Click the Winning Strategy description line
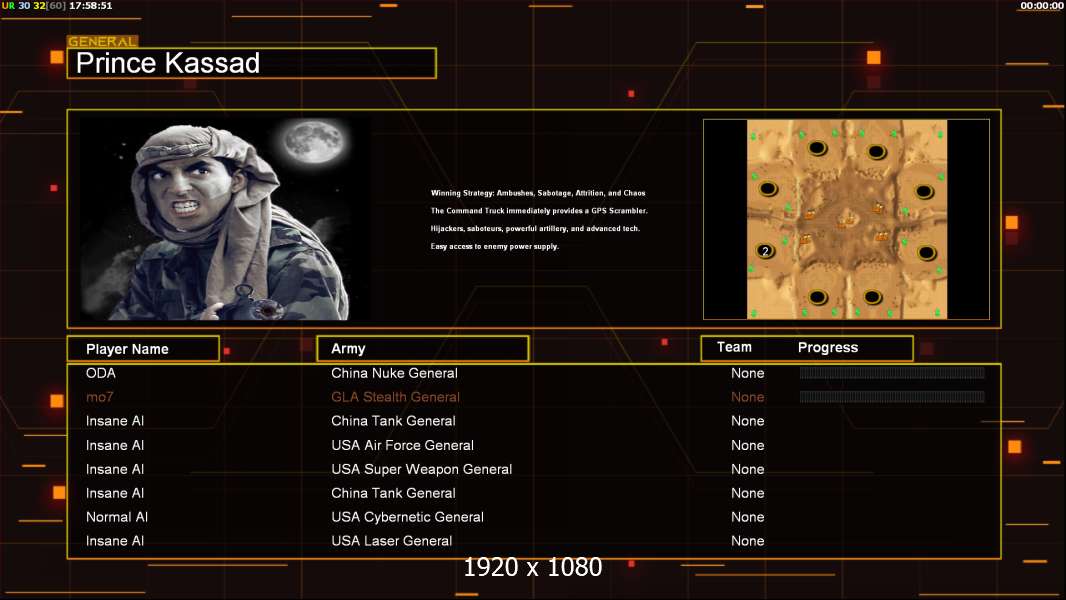Image resolution: width=1066 pixels, height=600 pixels. 538,193
